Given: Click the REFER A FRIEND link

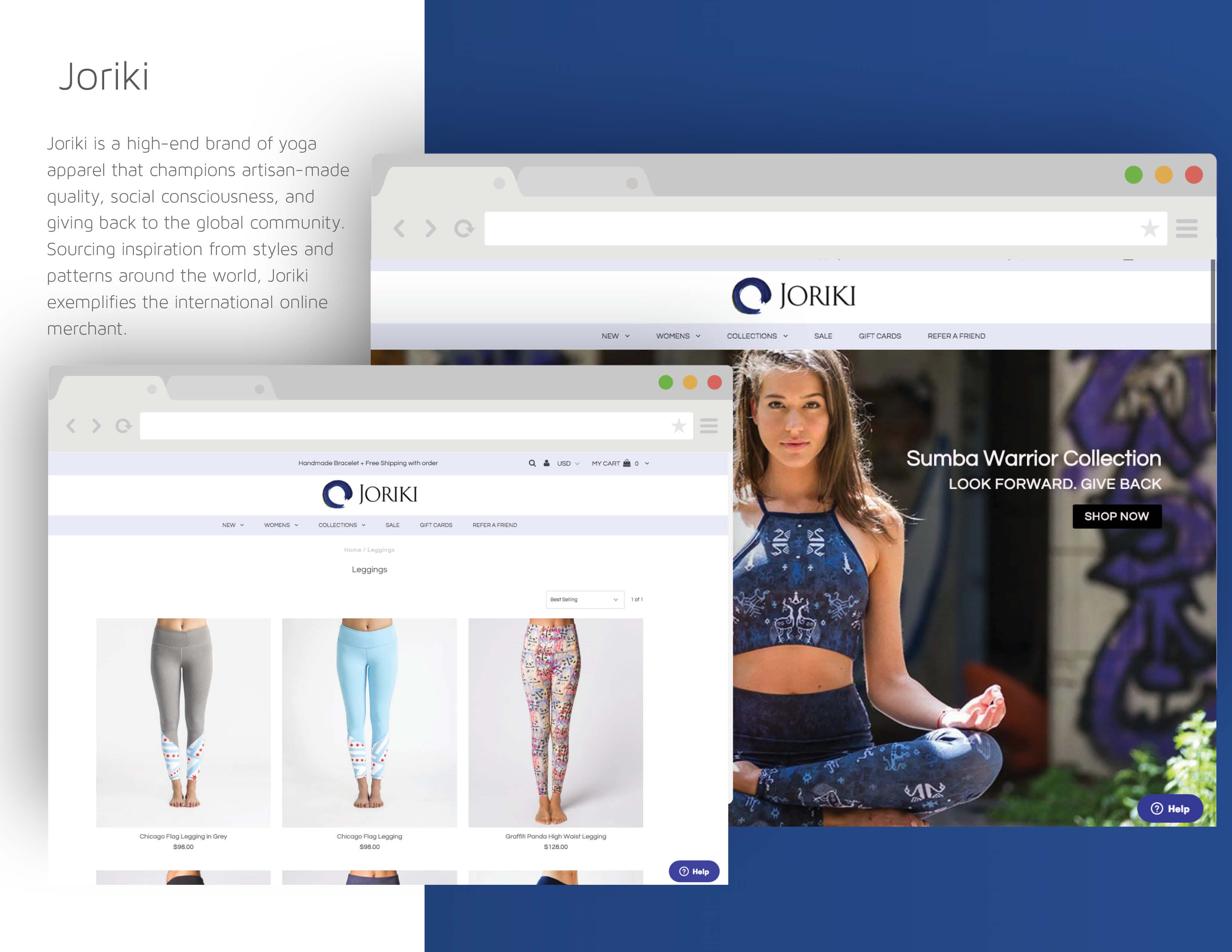Looking at the screenshot, I should coord(497,524).
